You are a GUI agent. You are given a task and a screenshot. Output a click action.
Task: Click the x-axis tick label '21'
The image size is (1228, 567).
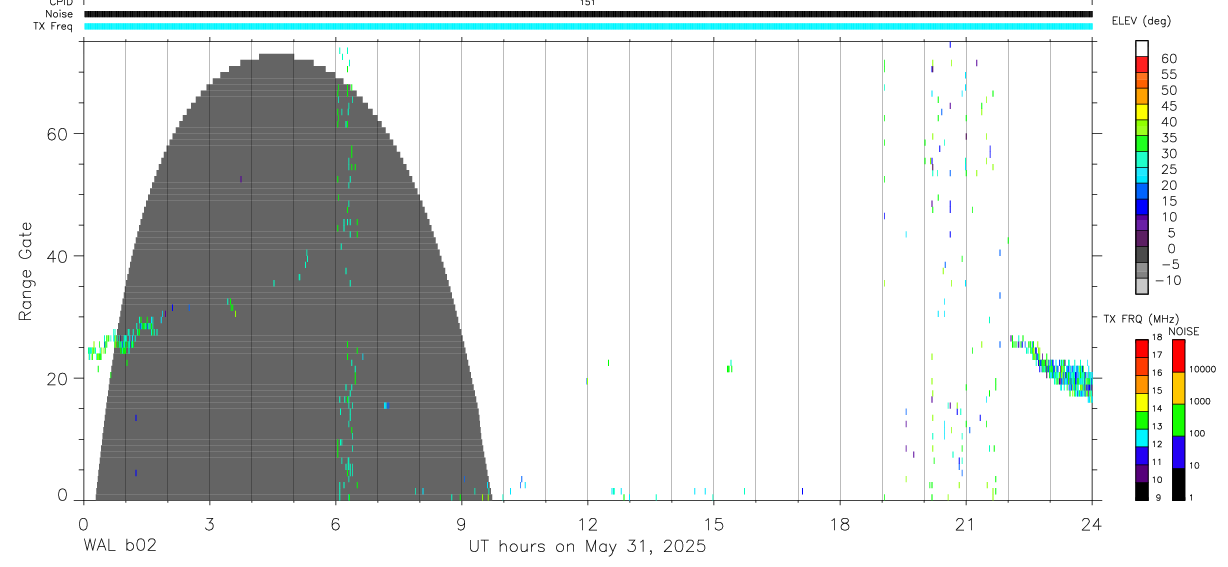click(x=965, y=523)
